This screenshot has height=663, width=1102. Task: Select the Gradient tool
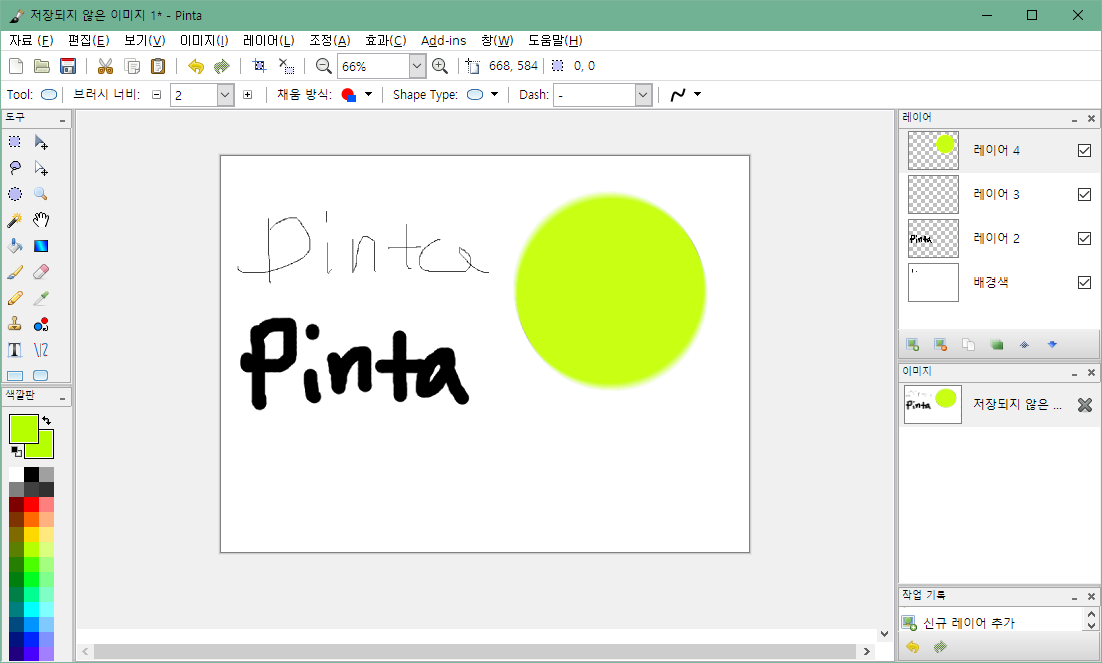(x=41, y=246)
